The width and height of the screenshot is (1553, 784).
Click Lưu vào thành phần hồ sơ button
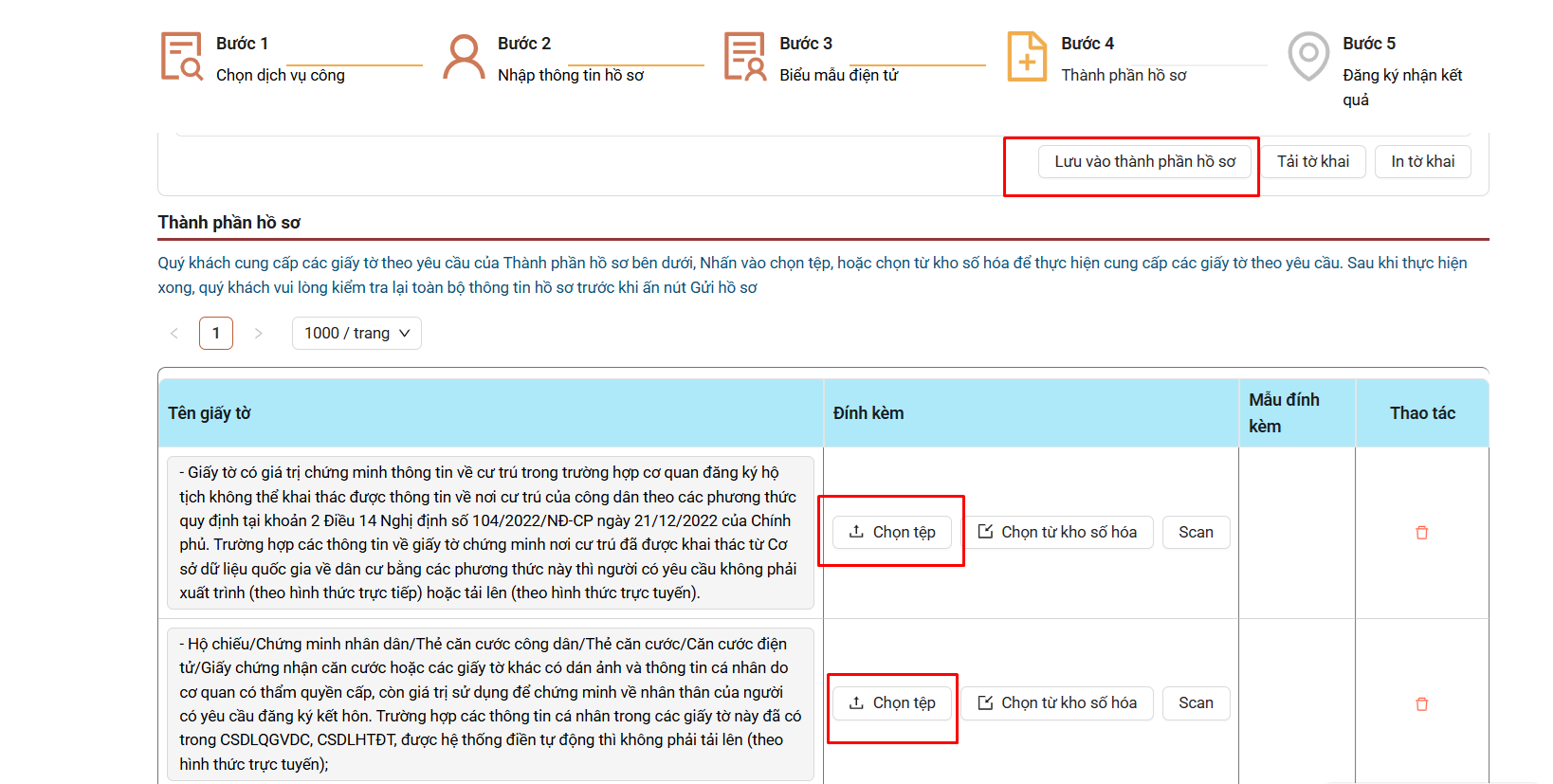1144,162
